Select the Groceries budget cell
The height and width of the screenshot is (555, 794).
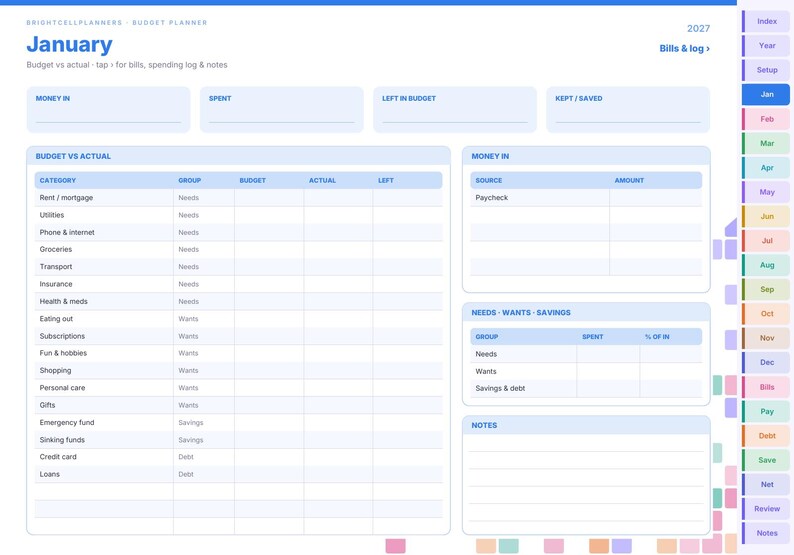(269, 250)
